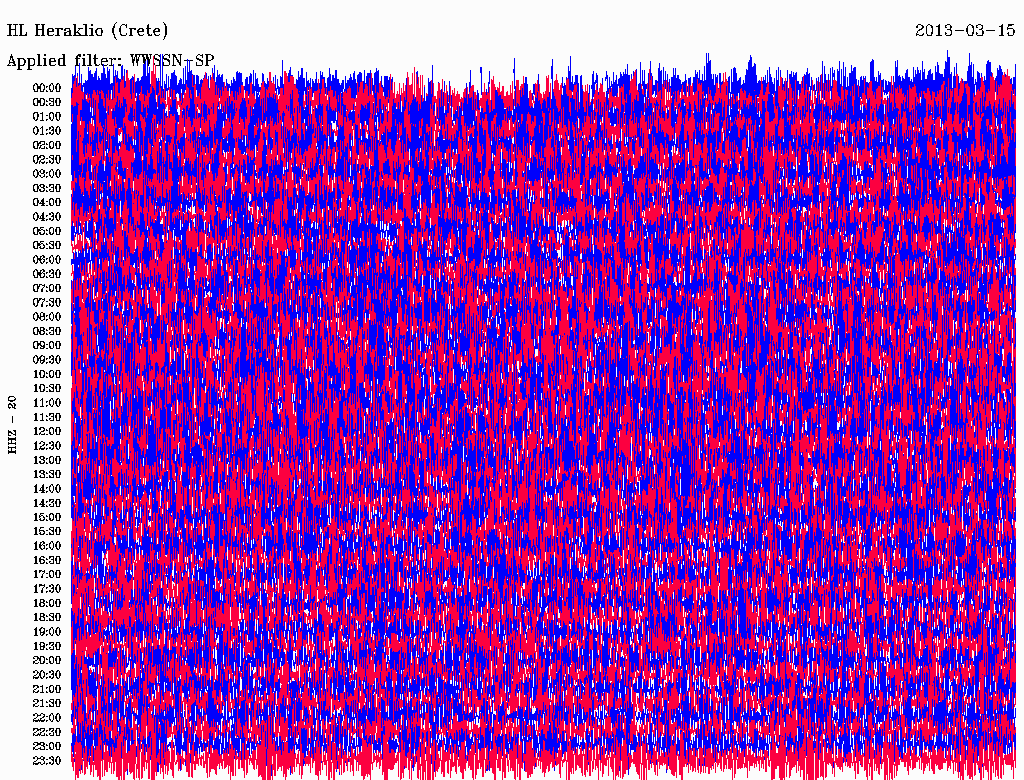Click the 10:30 trace time label
The image size is (1024, 780).
(47, 389)
